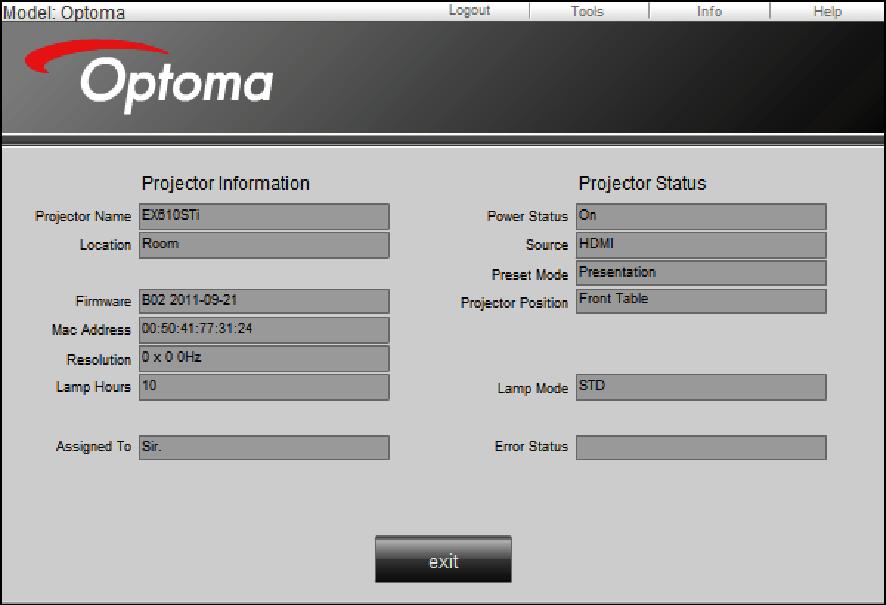
Task: Open the Info menu
Action: click(x=709, y=11)
